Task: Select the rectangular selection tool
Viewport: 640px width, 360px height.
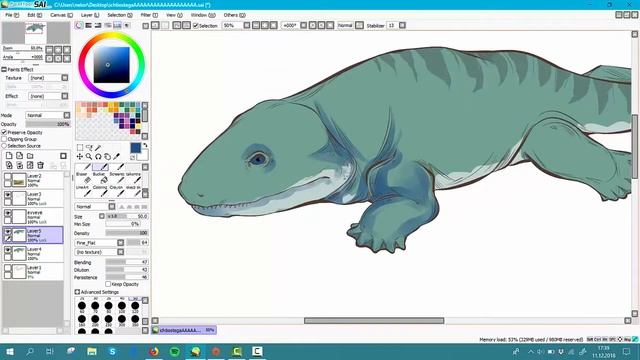Action: (80, 147)
